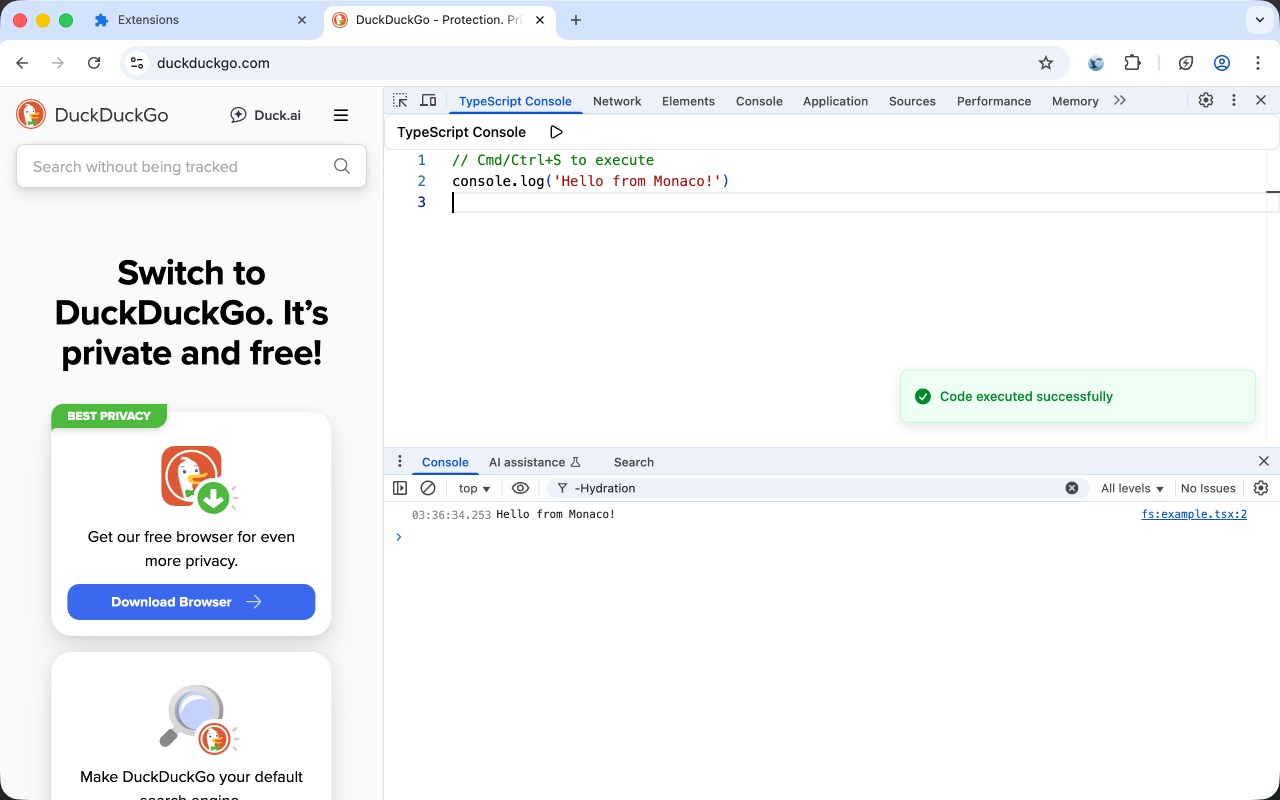Clear the -Hydration filter text

[x=1072, y=488]
